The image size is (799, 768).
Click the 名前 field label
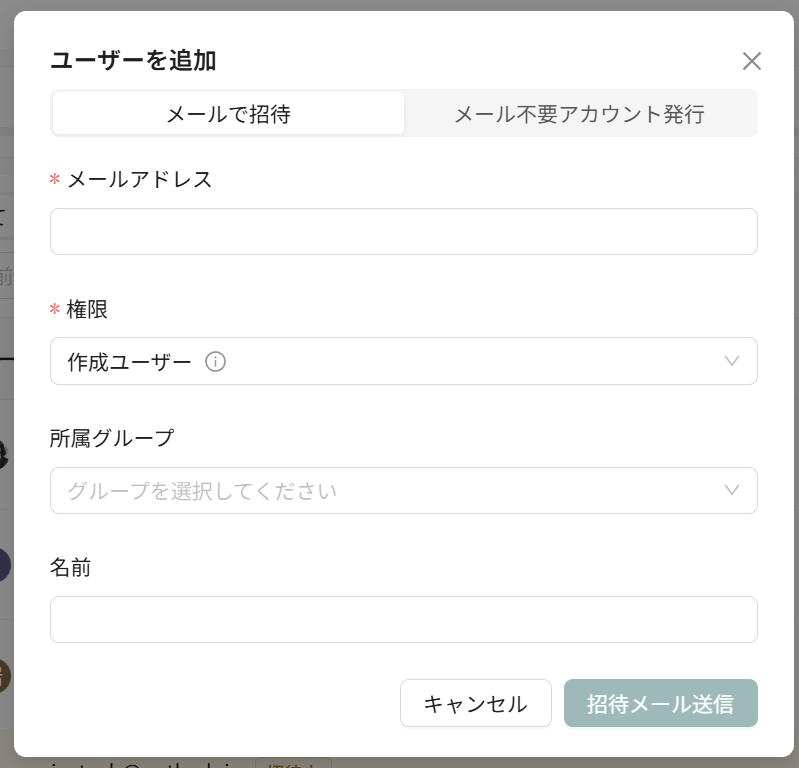[70, 567]
